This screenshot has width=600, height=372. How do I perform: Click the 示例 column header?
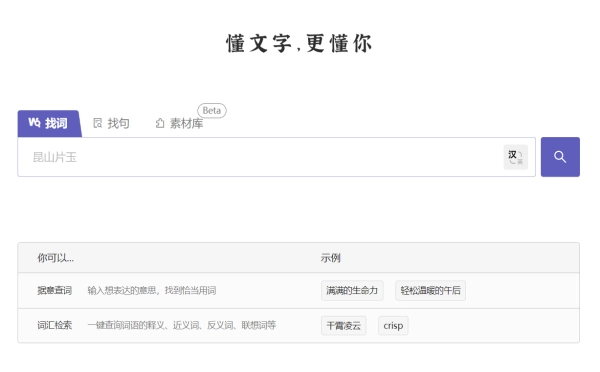pos(331,258)
